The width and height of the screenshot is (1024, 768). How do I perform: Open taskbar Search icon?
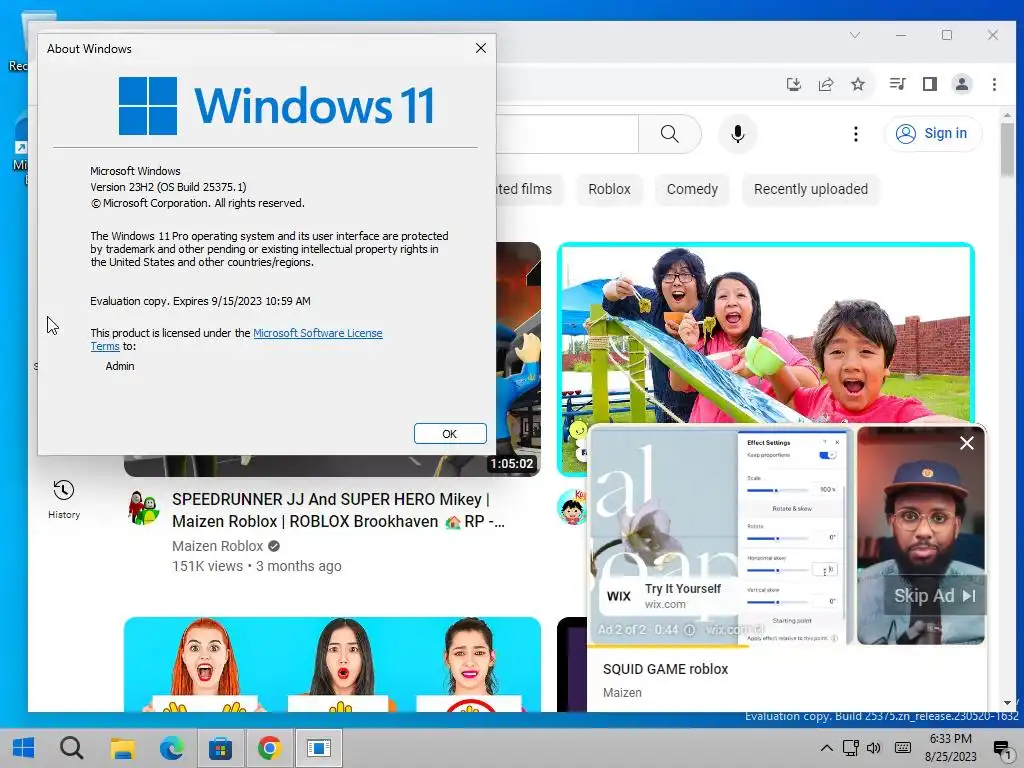71,748
